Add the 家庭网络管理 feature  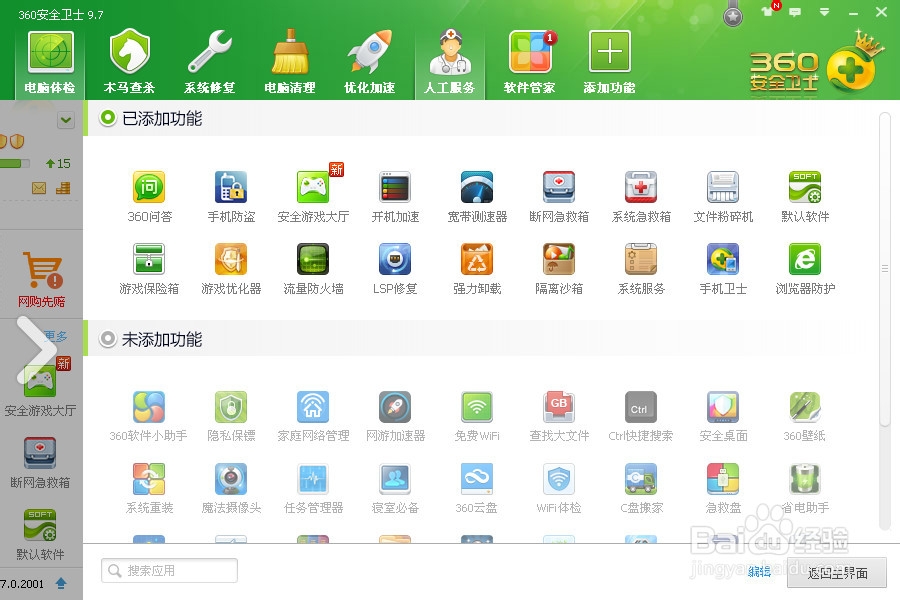(313, 416)
